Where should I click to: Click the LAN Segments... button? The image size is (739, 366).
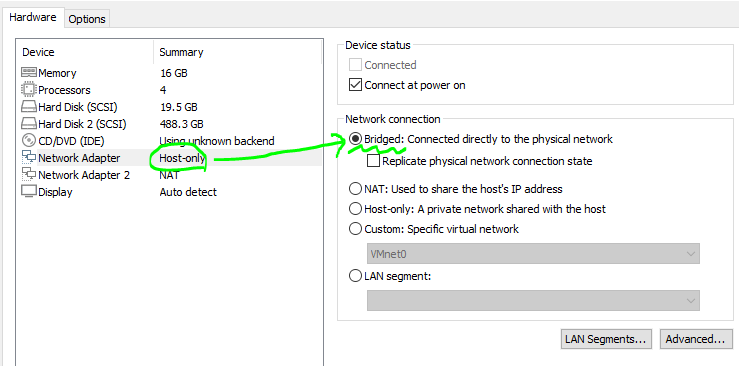(x=606, y=339)
